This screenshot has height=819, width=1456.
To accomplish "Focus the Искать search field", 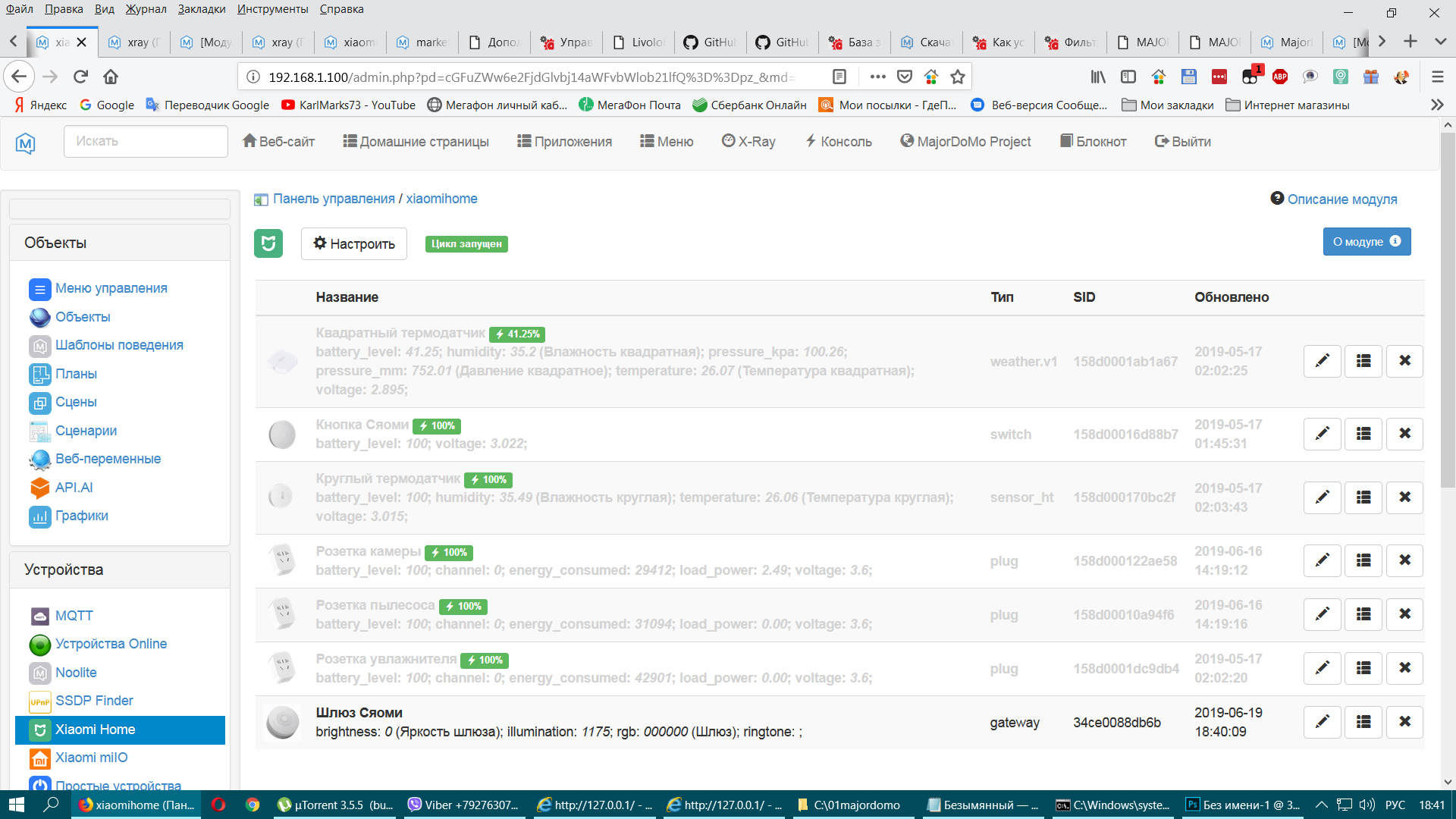I will click(x=146, y=141).
